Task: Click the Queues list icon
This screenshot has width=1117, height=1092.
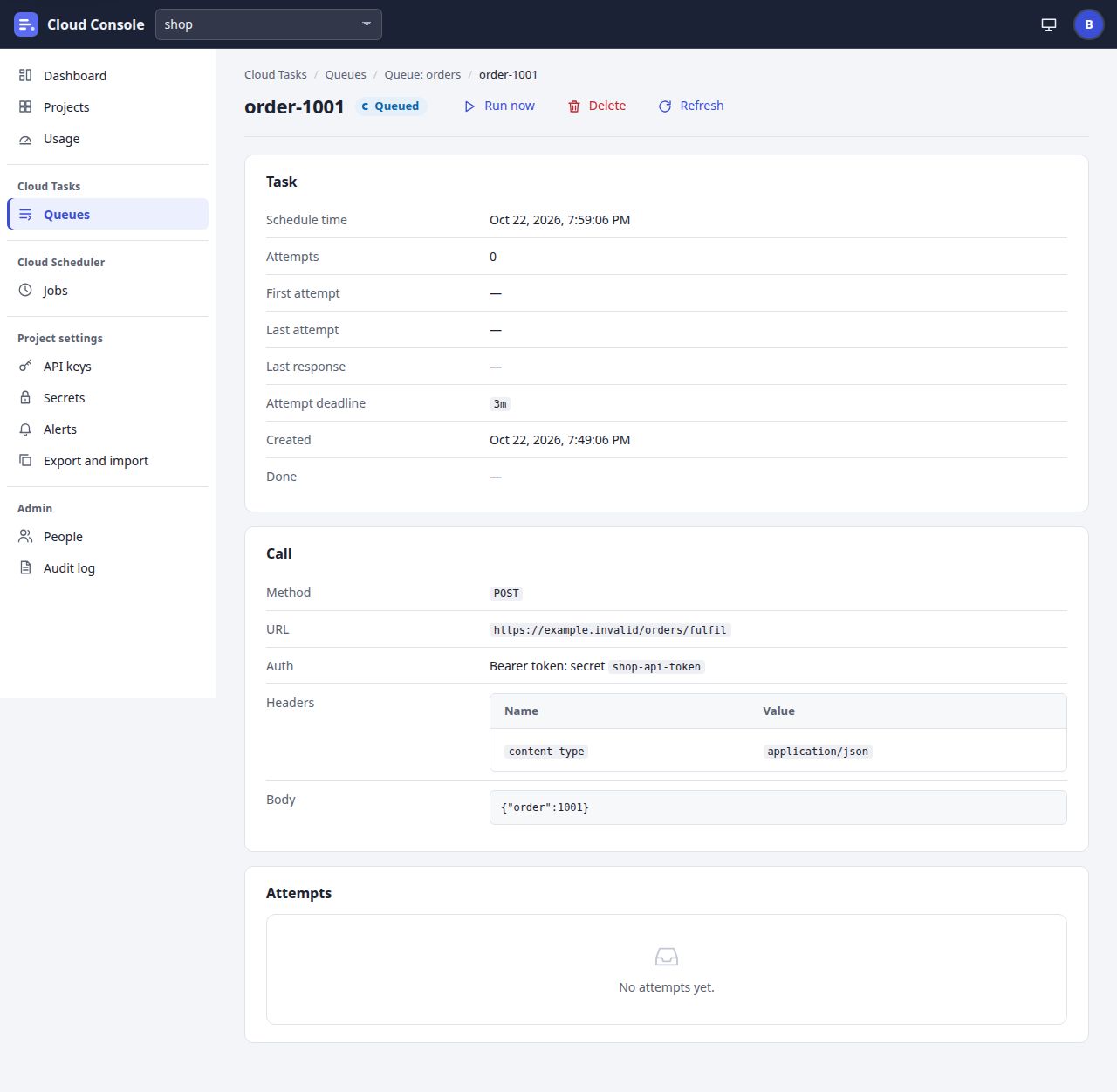Action: pyautogui.click(x=25, y=215)
